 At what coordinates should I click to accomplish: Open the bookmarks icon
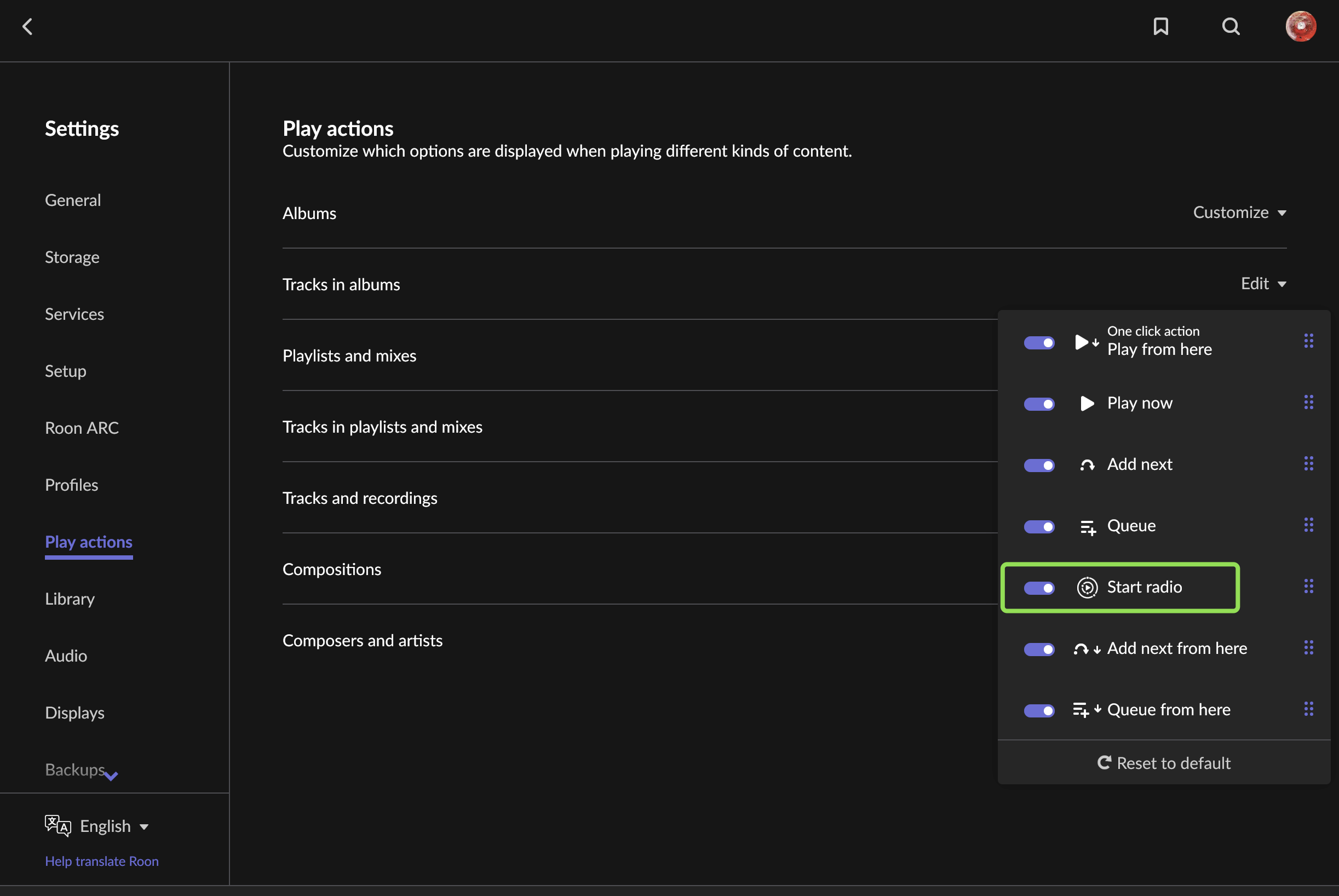pos(1160,26)
